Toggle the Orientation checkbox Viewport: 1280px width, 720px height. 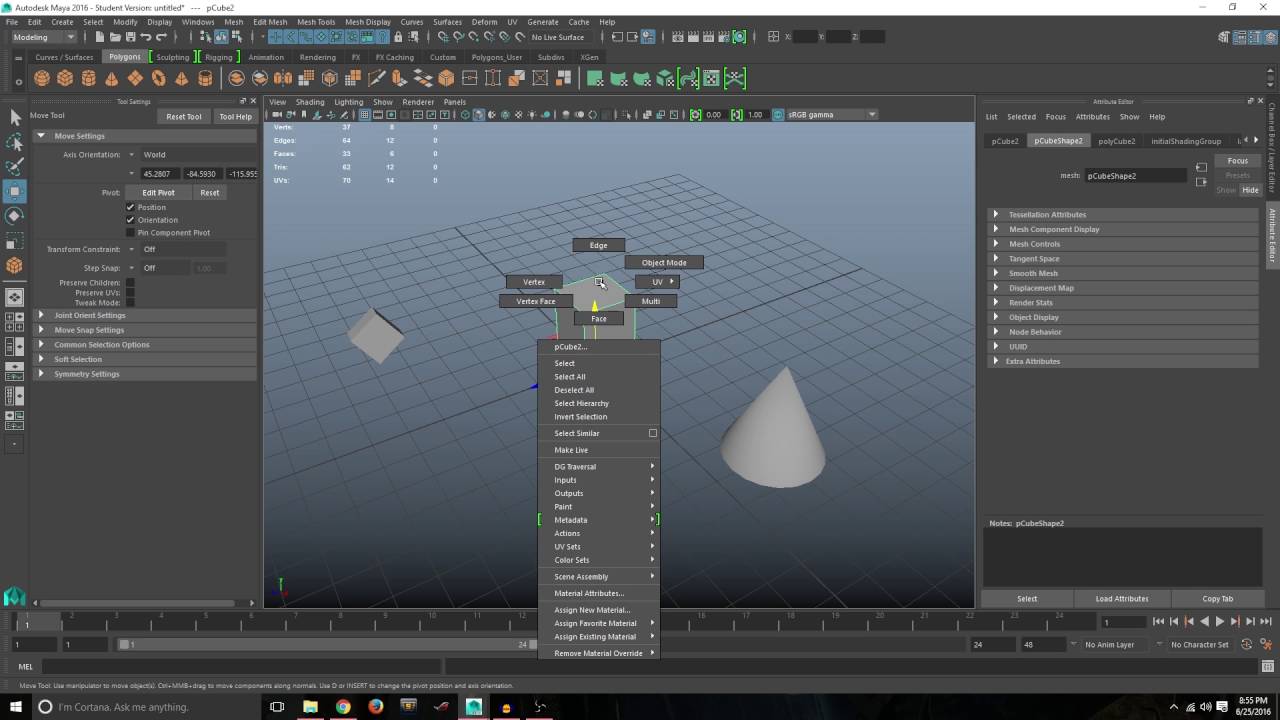(130, 220)
